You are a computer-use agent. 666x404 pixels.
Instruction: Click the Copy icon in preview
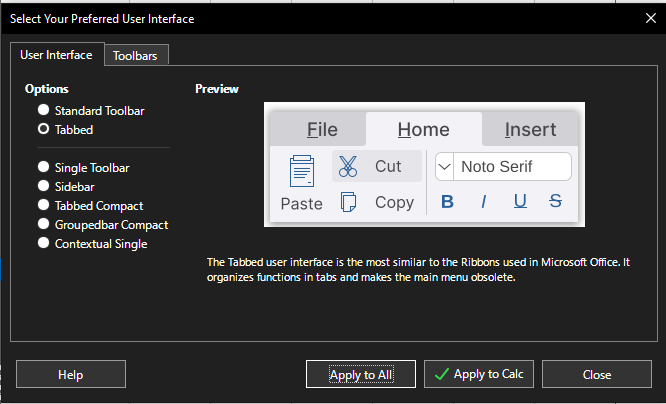pos(348,202)
